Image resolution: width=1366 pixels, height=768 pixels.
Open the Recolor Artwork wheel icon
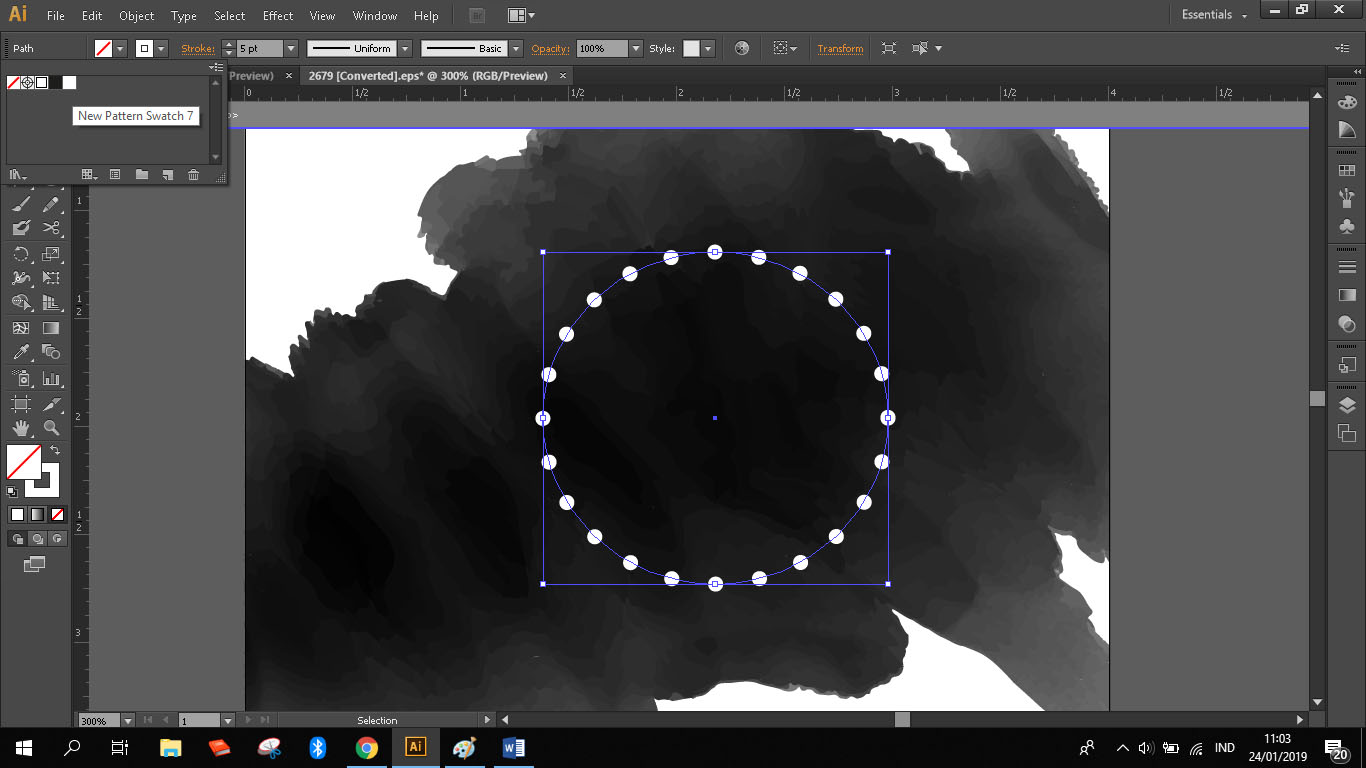[x=741, y=48]
